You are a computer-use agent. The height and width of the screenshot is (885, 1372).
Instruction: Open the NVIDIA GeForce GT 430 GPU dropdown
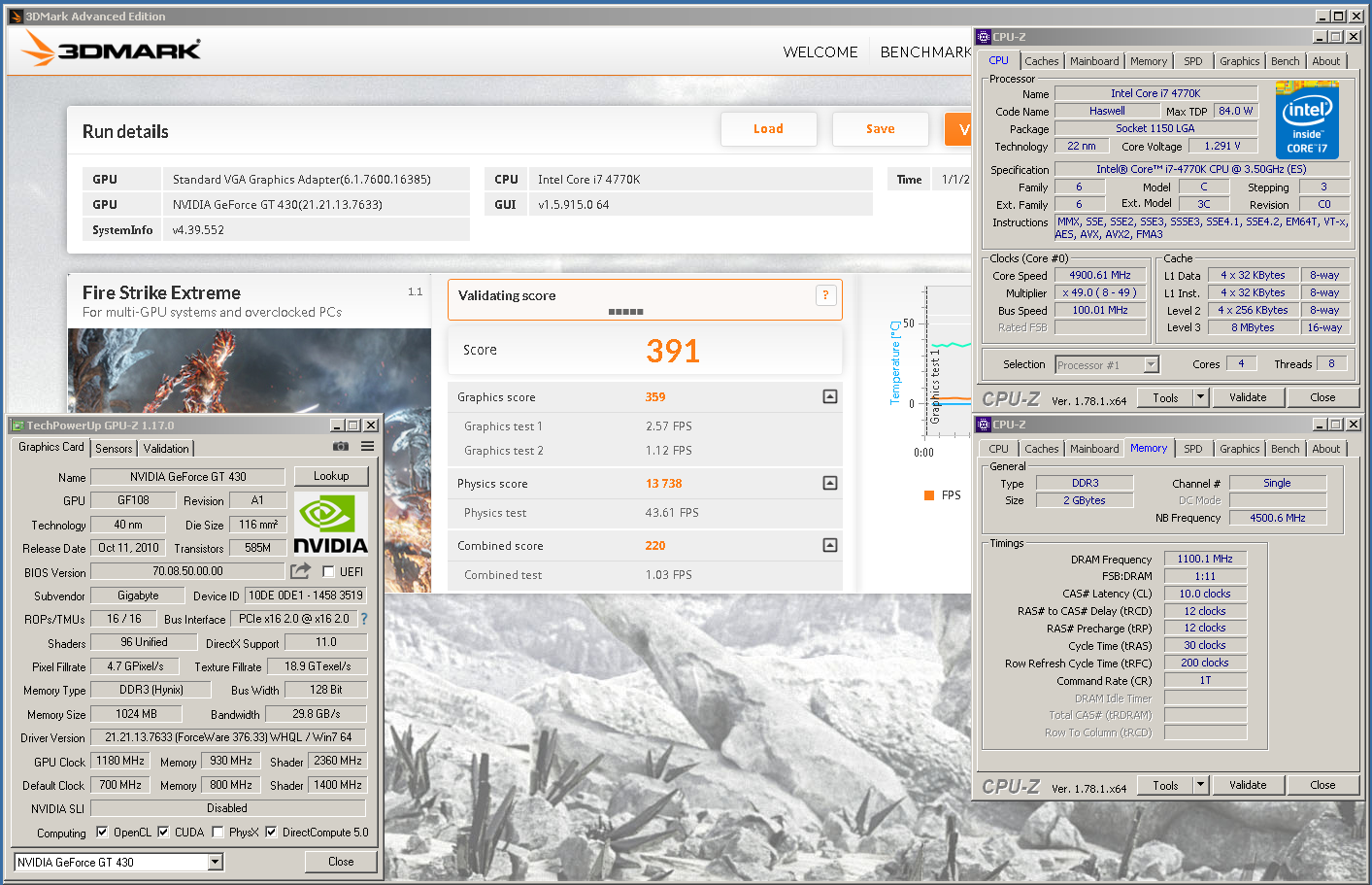click(x=216, y=862)
